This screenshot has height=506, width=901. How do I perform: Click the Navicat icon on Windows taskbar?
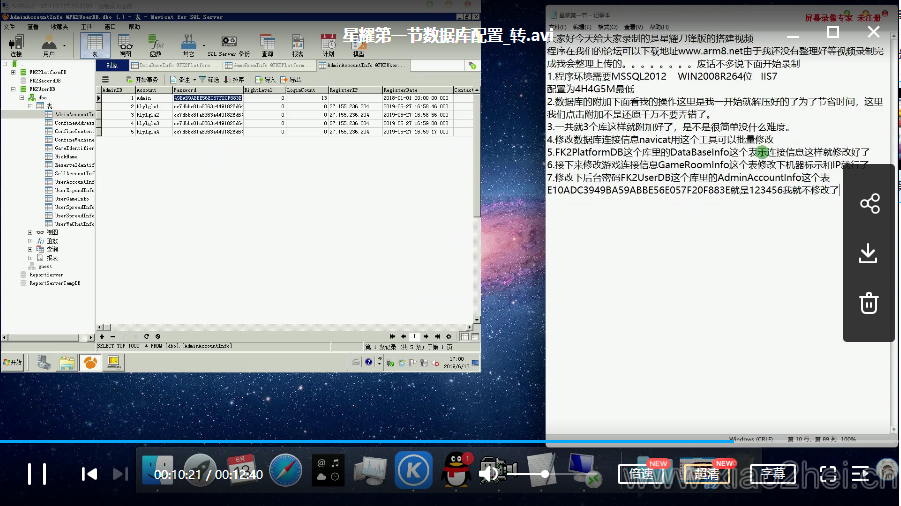[x=91, y=362]
